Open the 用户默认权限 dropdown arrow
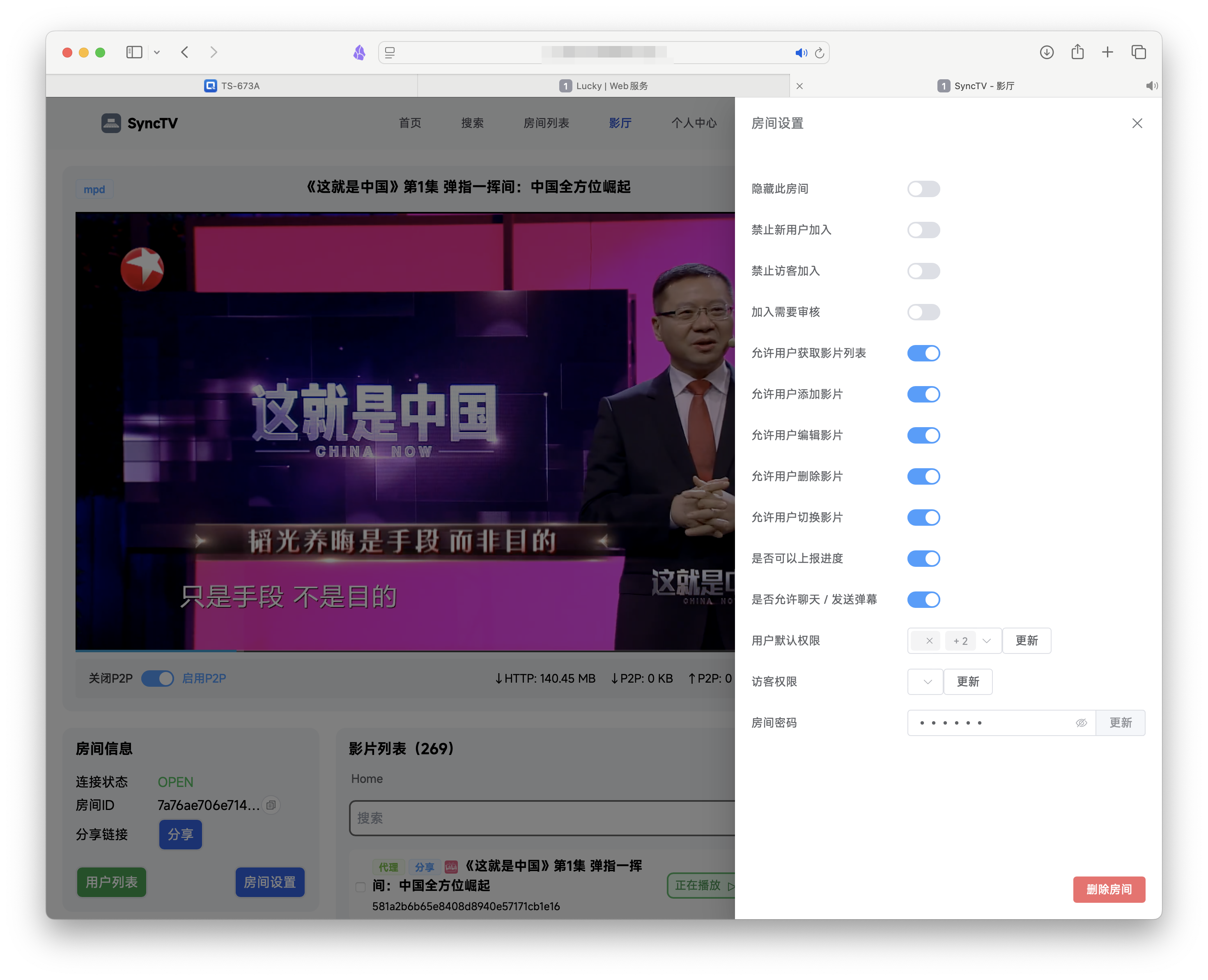The image size is (1208, 980). point(987,641)
